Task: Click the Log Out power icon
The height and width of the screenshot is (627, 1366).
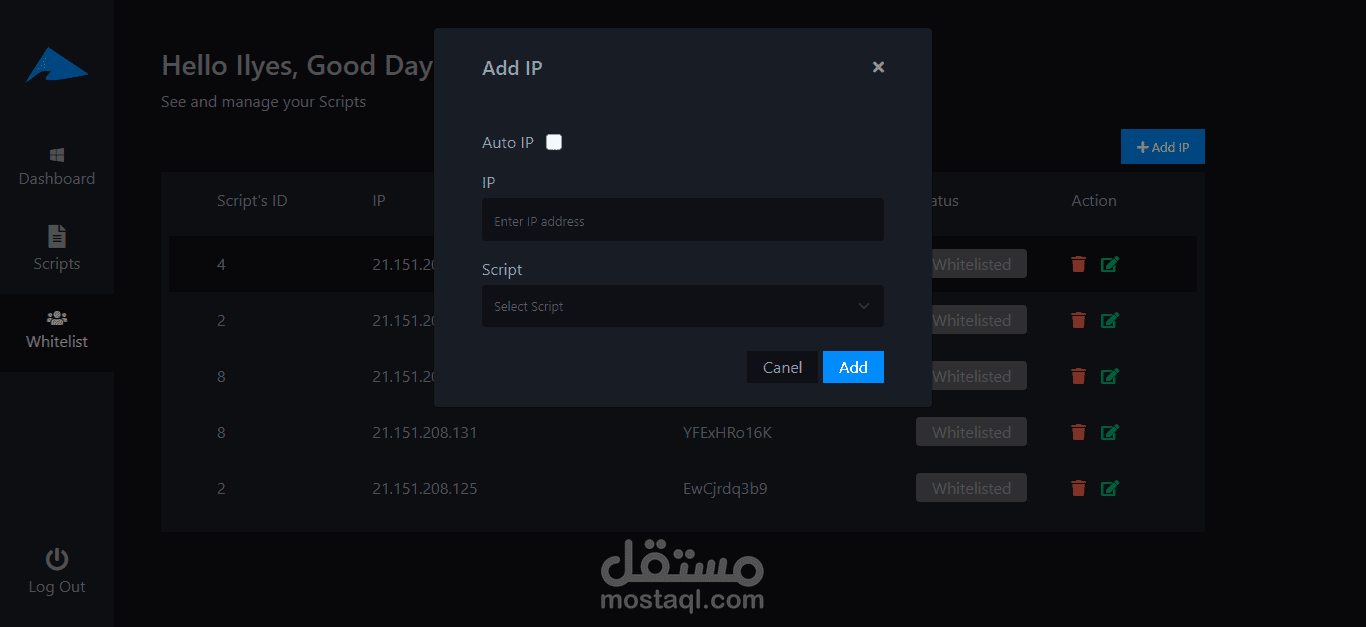Action: (x=57, y=559)
